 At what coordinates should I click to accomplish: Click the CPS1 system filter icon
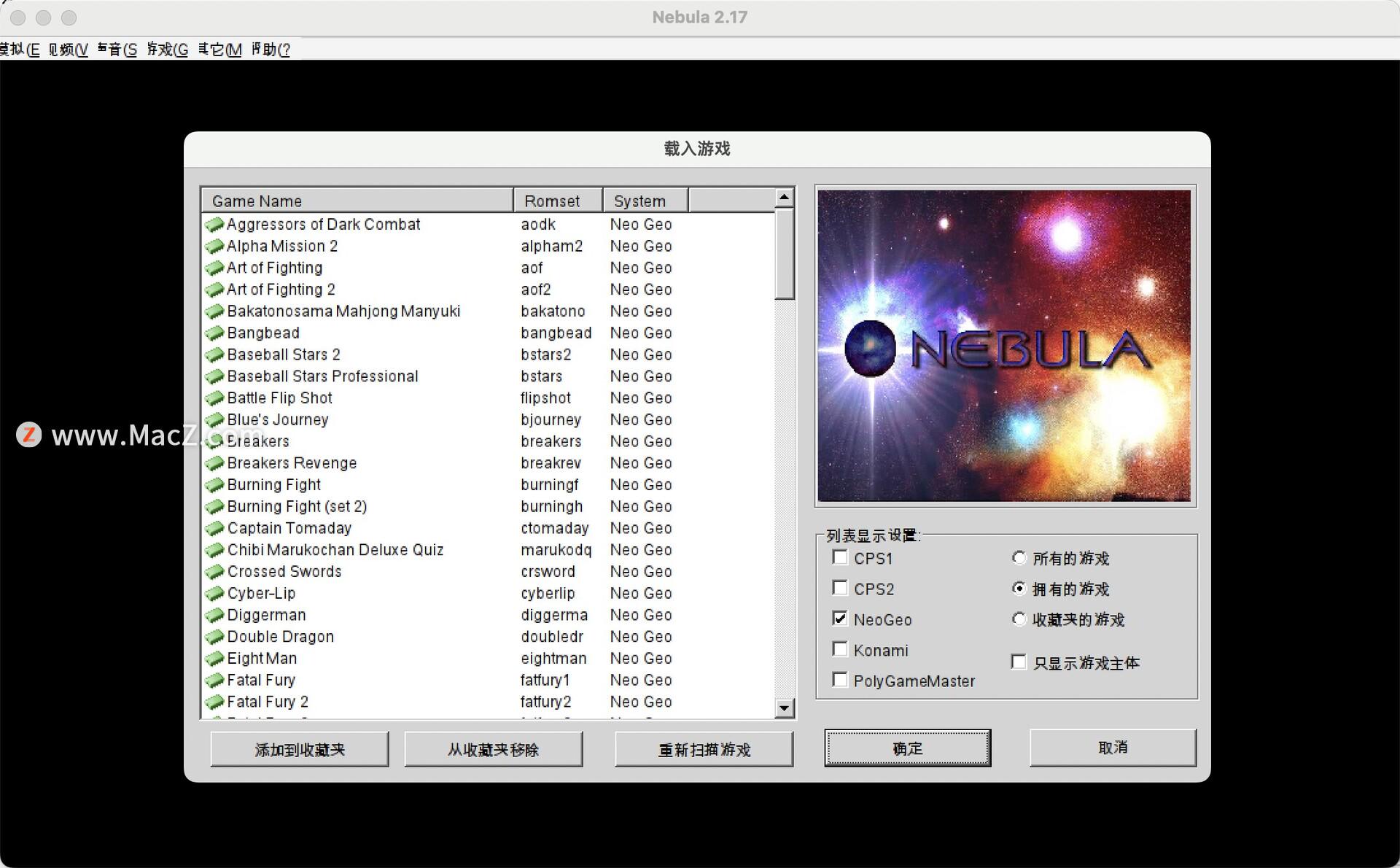[838, 557]
